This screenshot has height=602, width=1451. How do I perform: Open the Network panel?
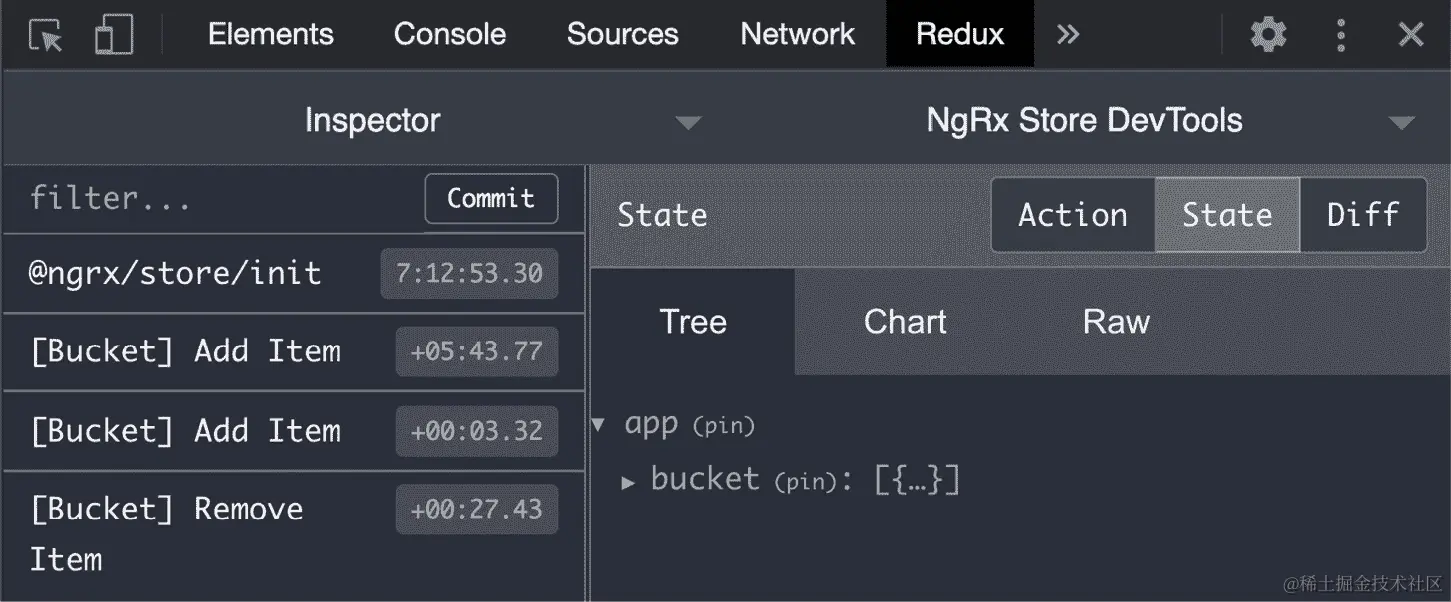(797, 33)
